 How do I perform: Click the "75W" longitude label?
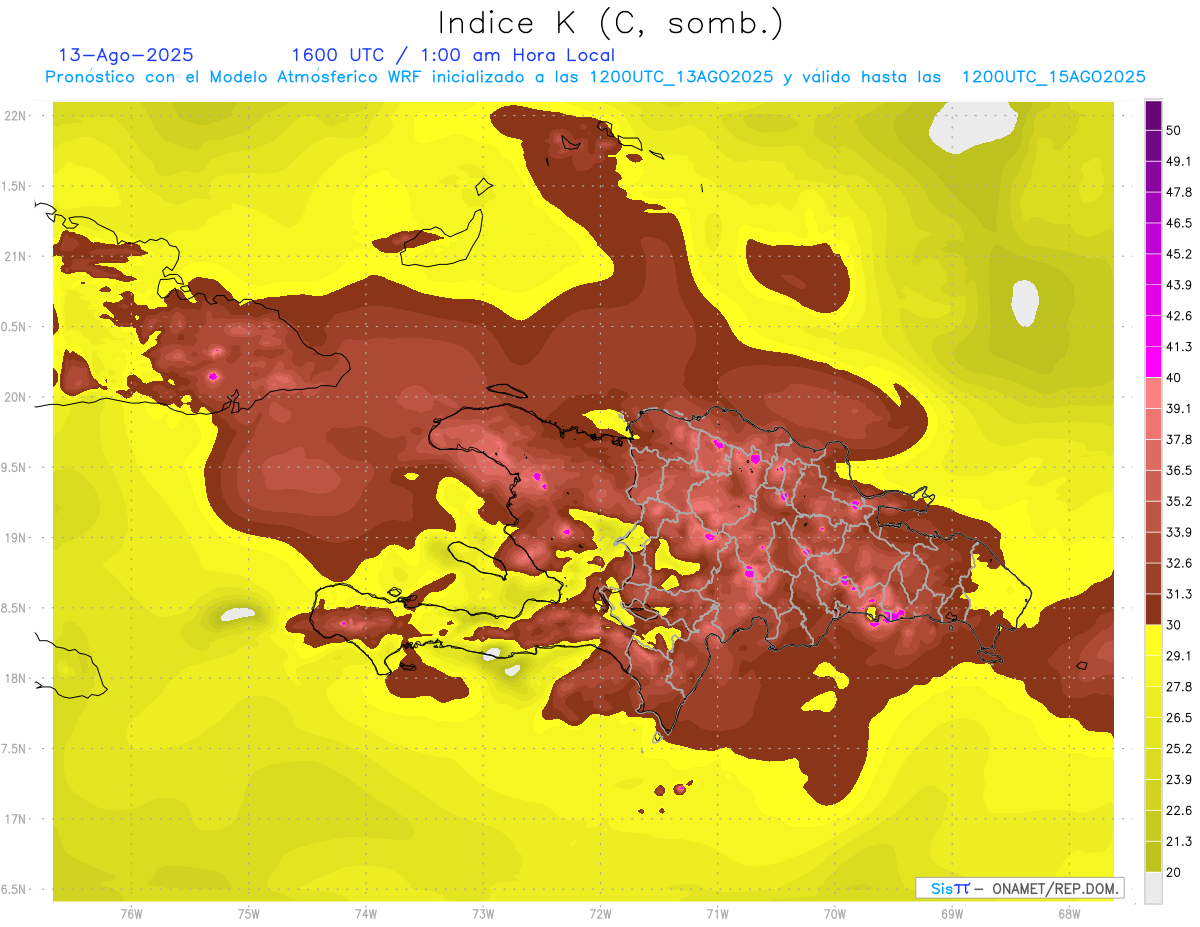tap(249, 914)
